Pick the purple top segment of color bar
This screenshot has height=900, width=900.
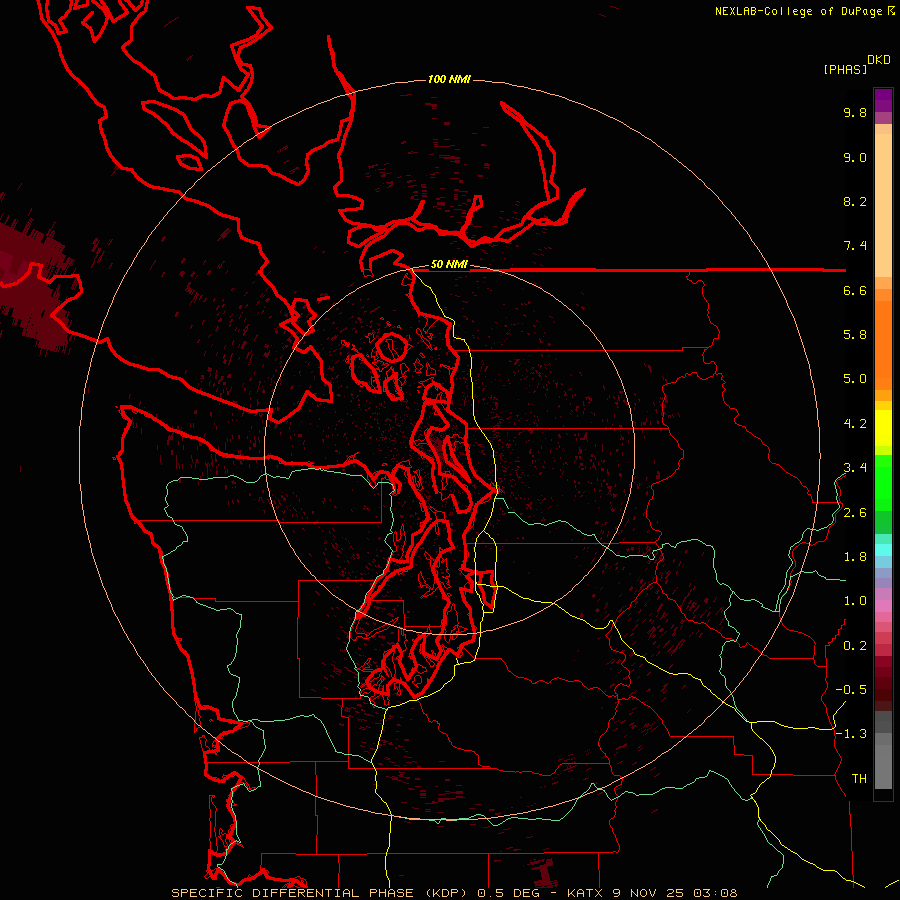[883, 100]
